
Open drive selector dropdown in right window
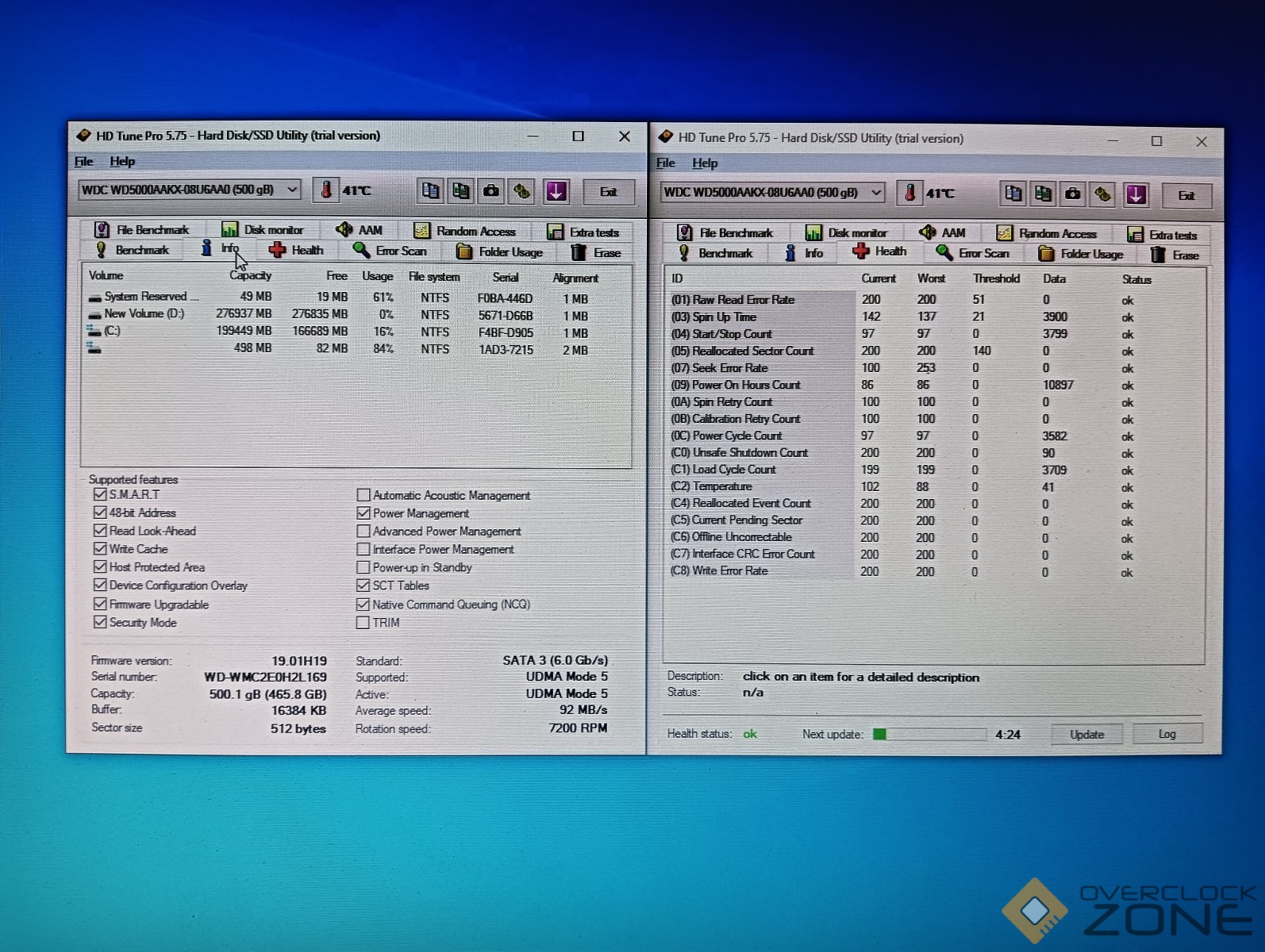pyautogui.click(x=772, y=192)
